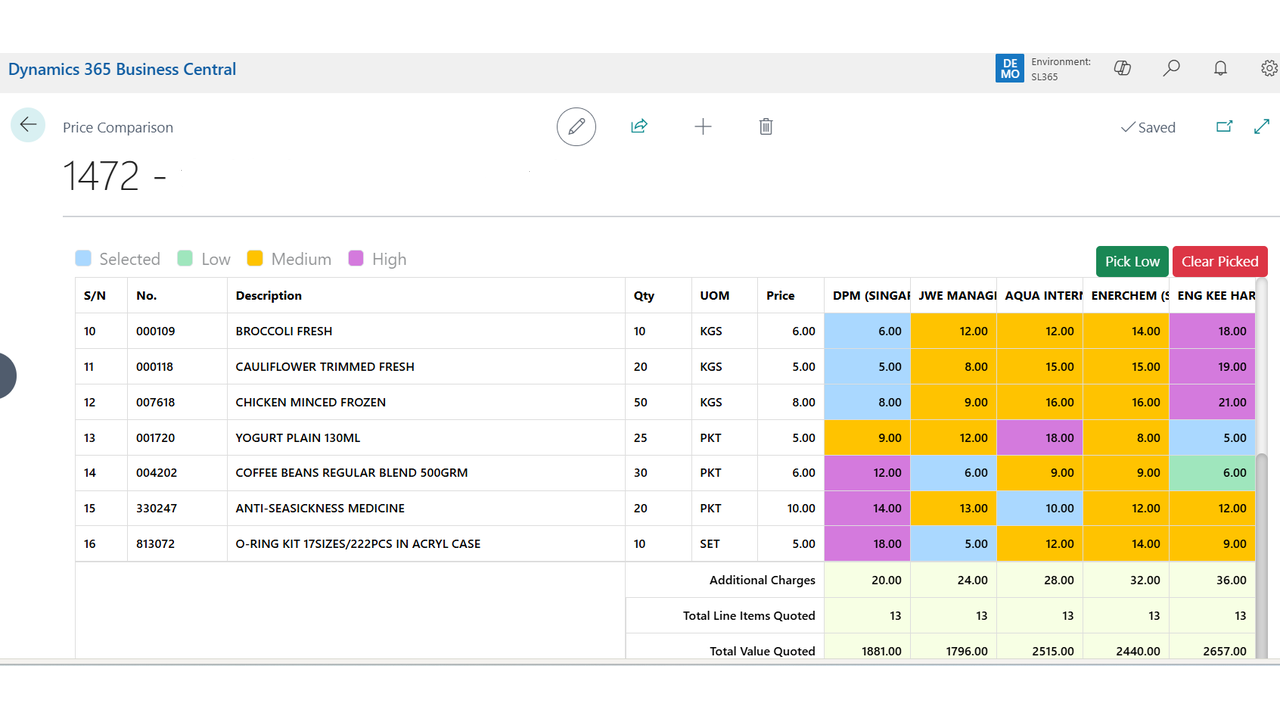Select the BROCCOLI FRESH description cell
Image resolution: width=1280 pixels, height=720 pixels.
[426, 331]
